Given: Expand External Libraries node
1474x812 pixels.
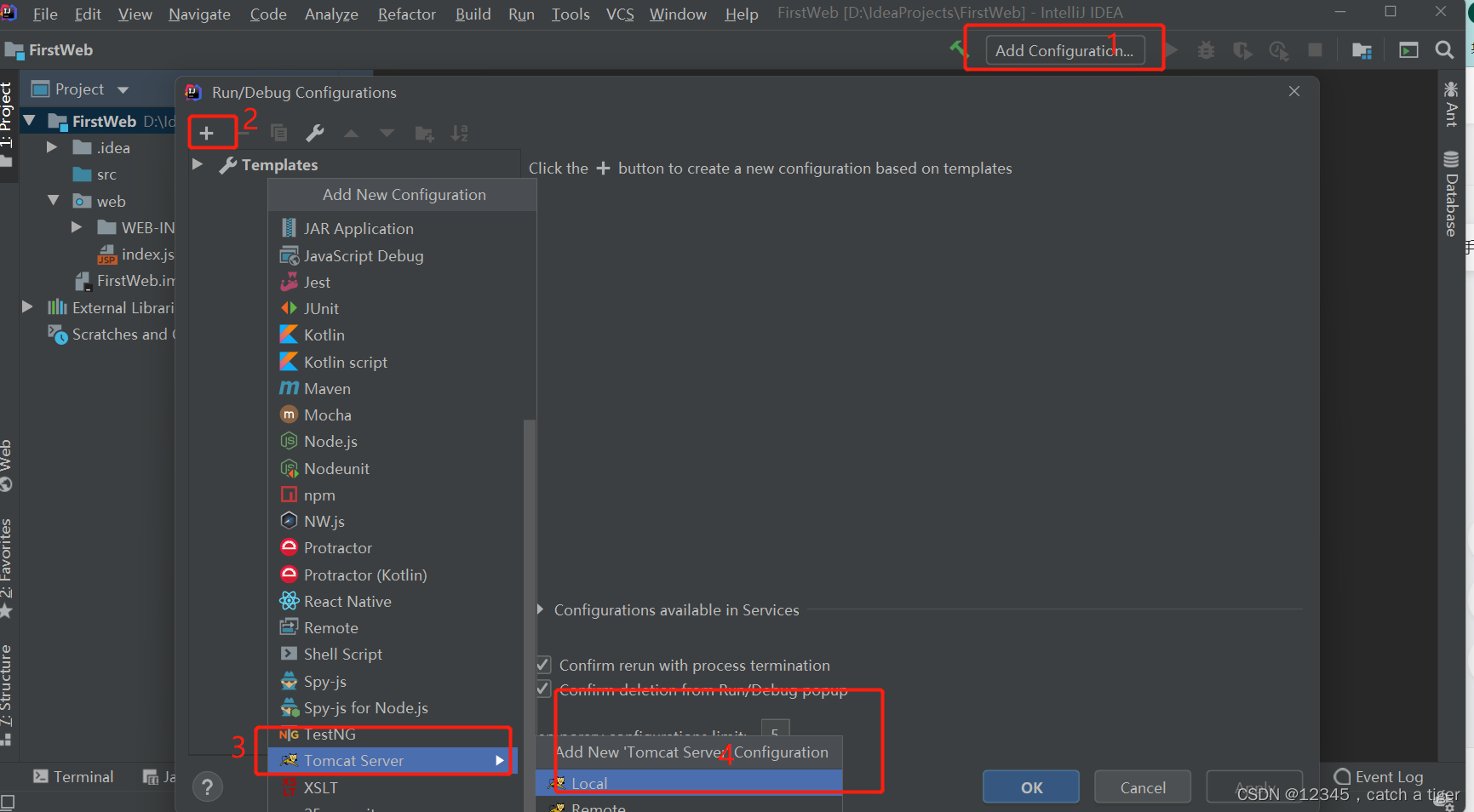Looking at the screenshot, I should pyautogui.click(x=27, y=307).
